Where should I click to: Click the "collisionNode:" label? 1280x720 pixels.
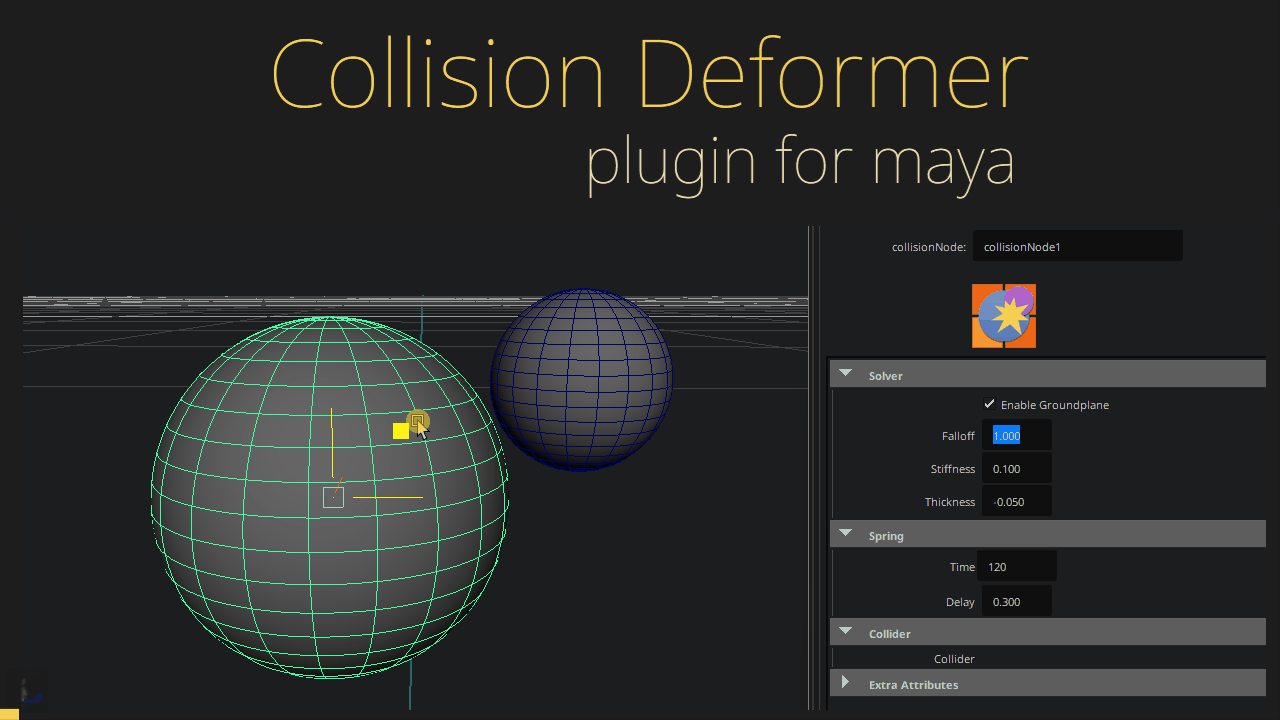click(929, 247)
